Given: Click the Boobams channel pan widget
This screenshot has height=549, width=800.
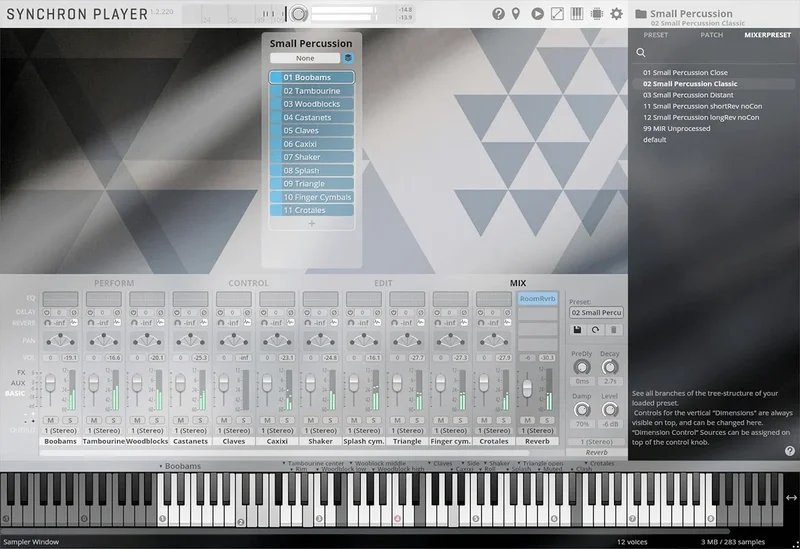Looking at the screenshot, I should (x=60, y=340).
